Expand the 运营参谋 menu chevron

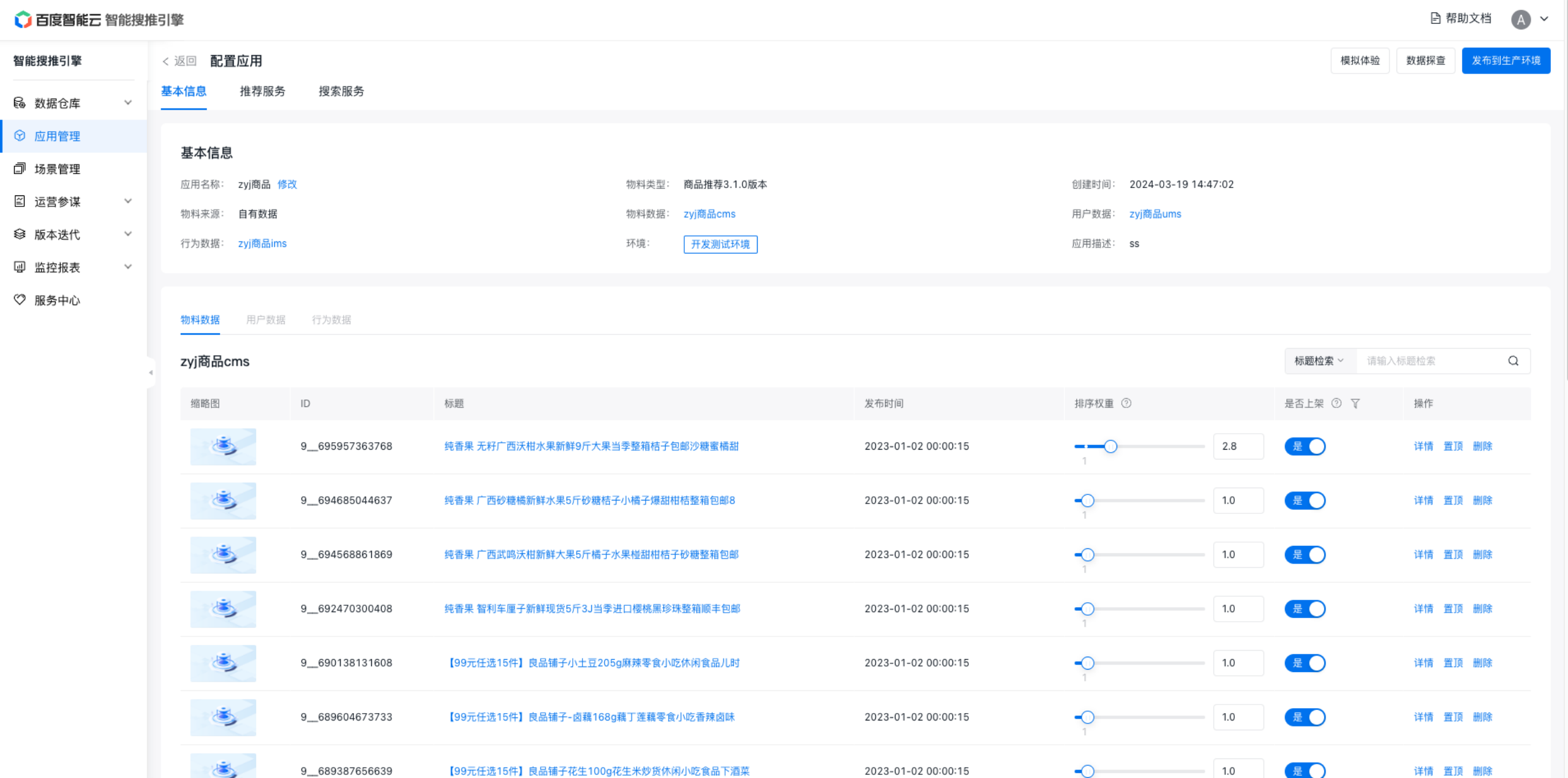[128, 201]
